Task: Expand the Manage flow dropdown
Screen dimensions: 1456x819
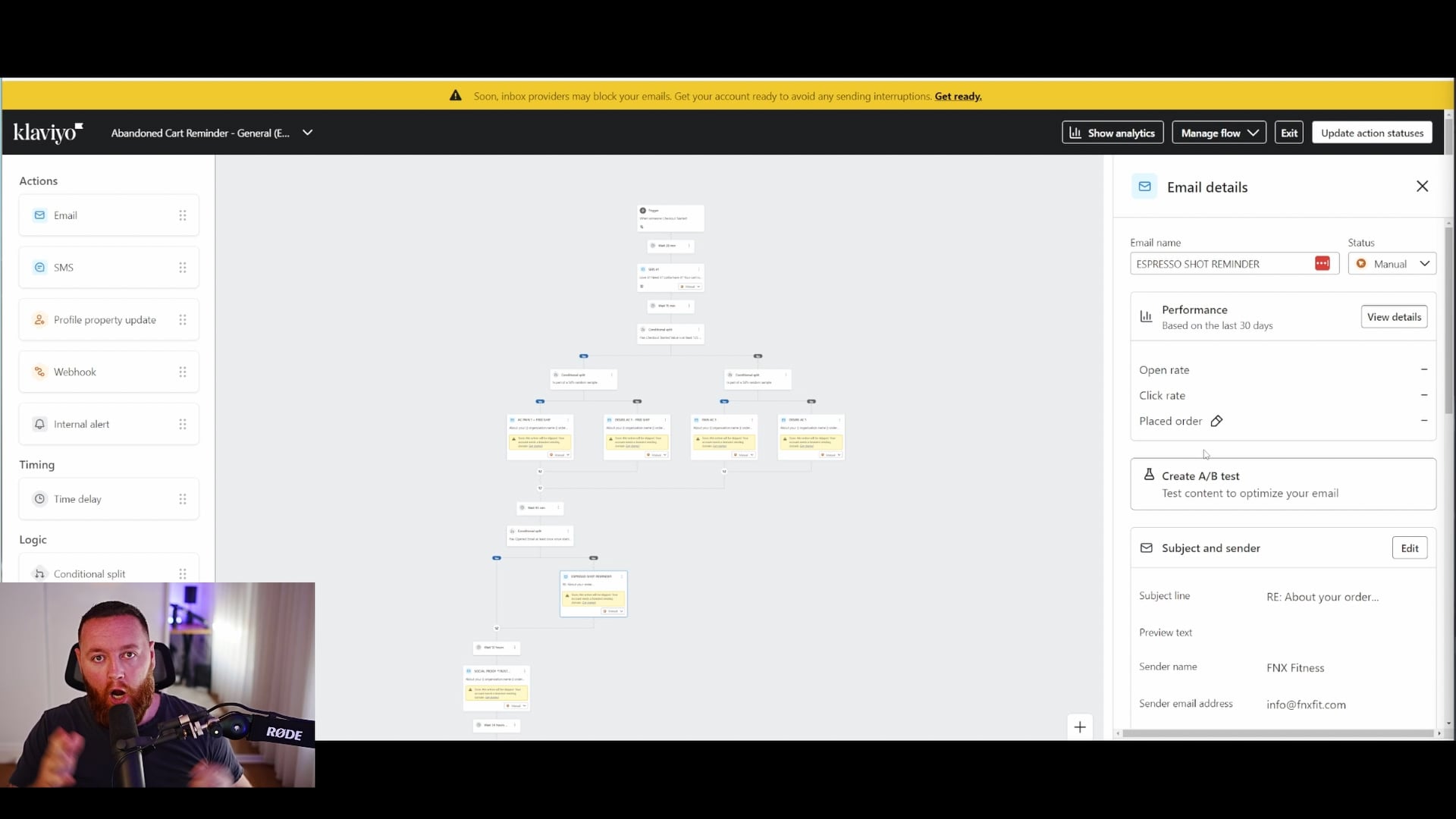Action: pos(1219,132)
